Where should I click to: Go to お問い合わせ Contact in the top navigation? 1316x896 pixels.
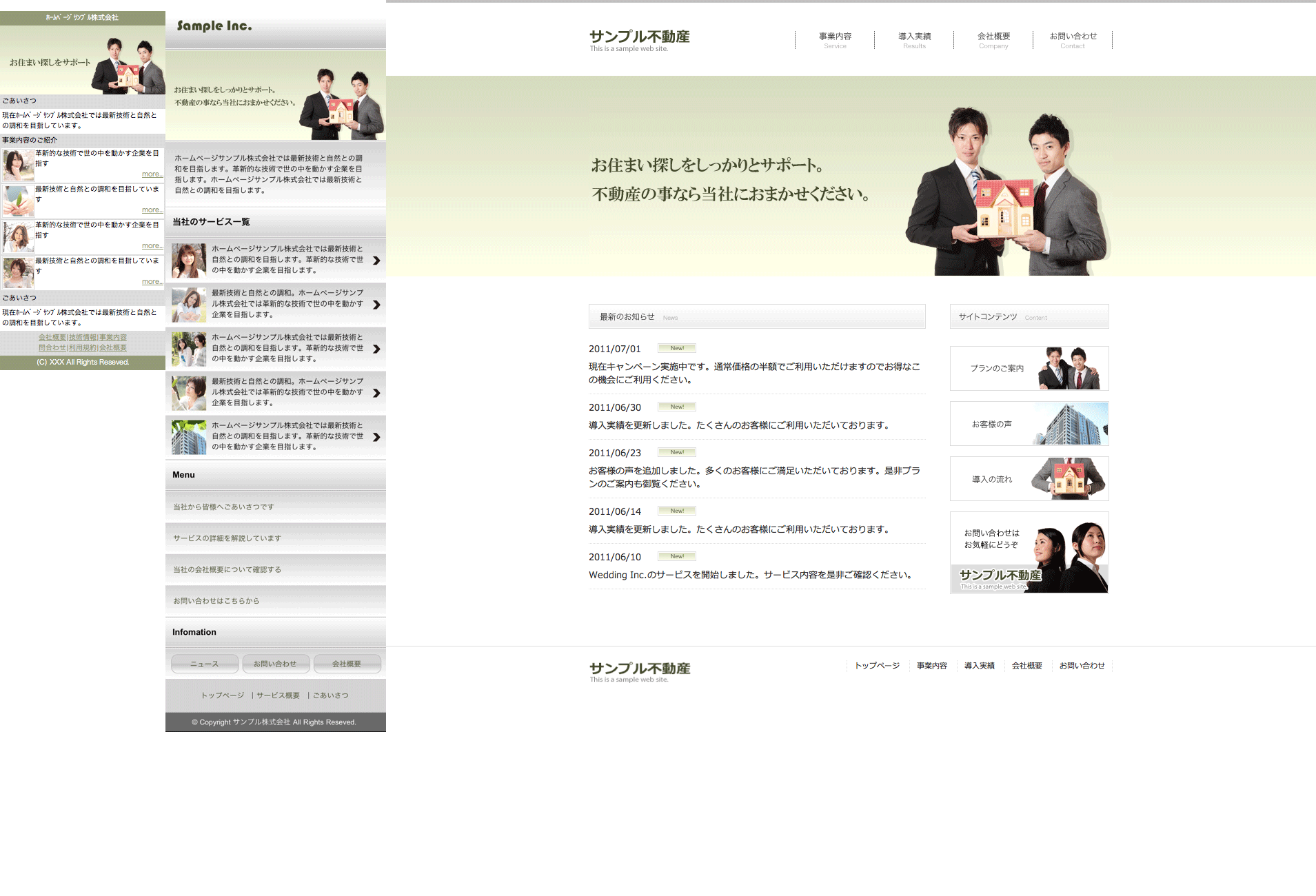coord(1073,40)
